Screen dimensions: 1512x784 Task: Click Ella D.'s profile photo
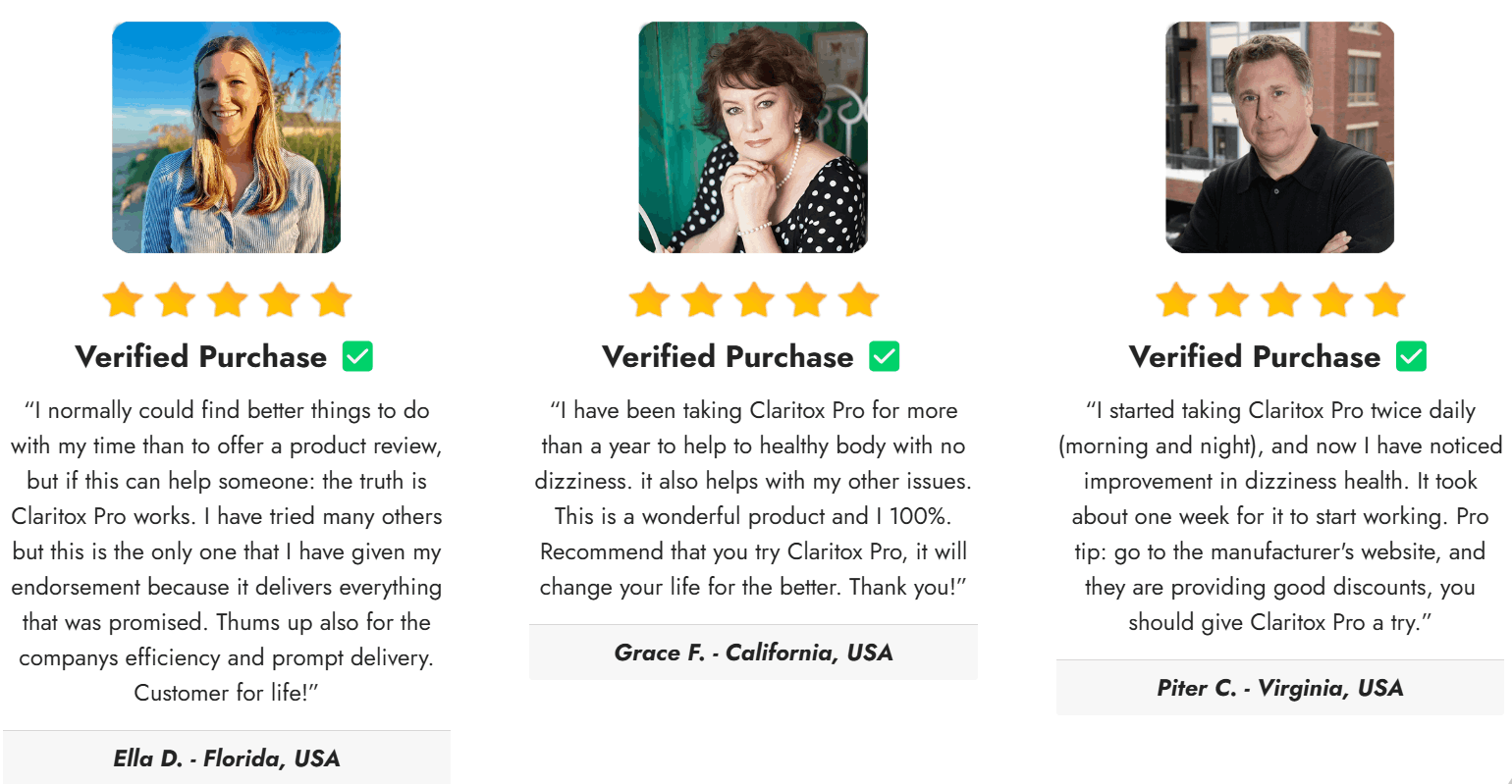point(227,137)
